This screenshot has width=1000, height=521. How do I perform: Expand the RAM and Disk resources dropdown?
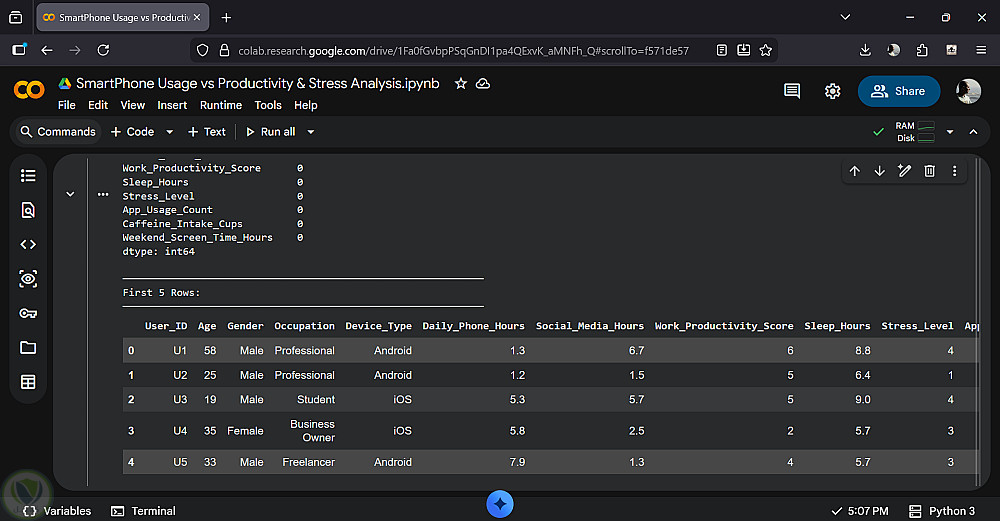949,132
